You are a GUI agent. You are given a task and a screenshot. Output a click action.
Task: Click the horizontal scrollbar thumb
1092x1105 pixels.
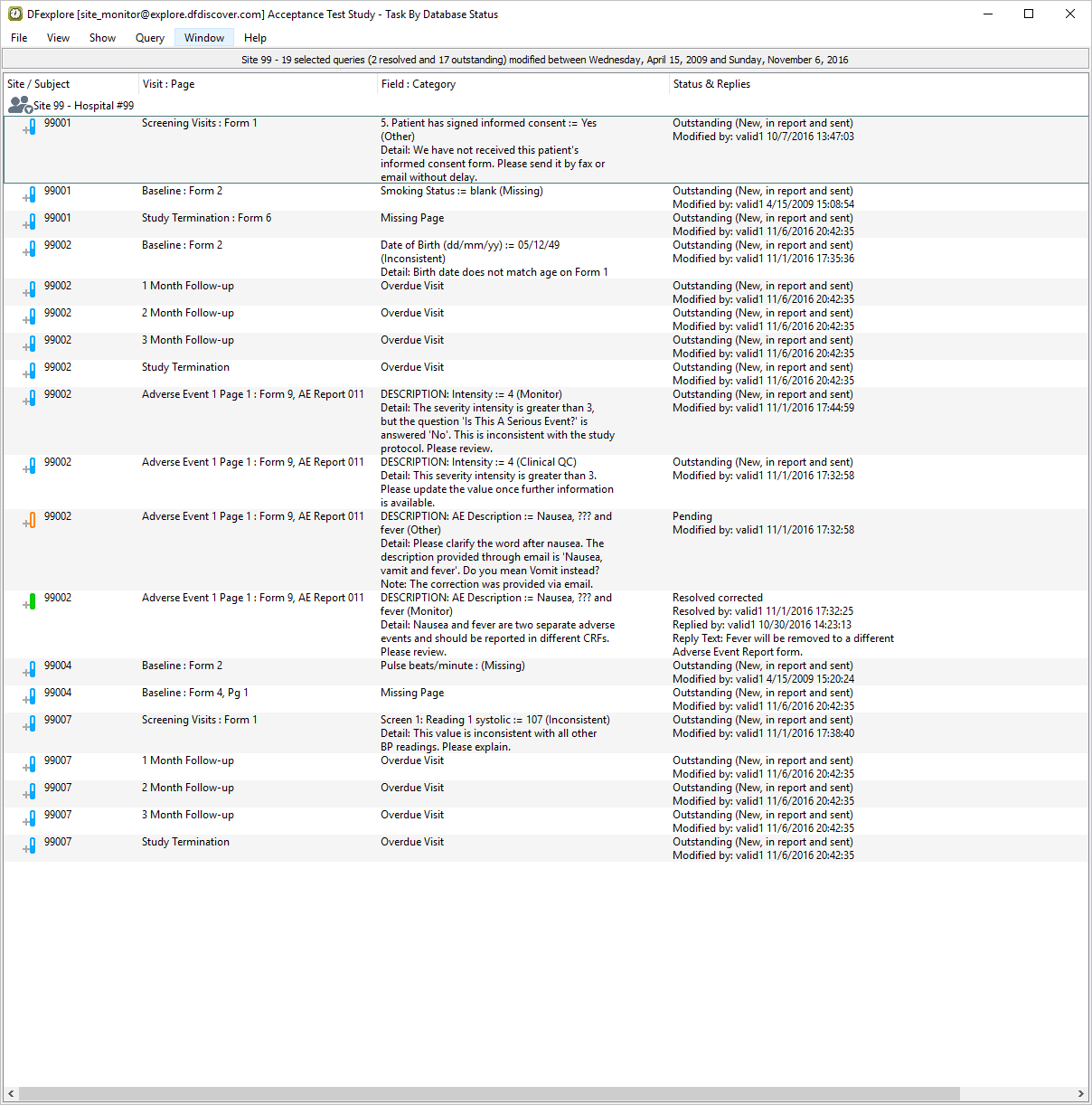pyautogui.click(x=488, y=1093)
